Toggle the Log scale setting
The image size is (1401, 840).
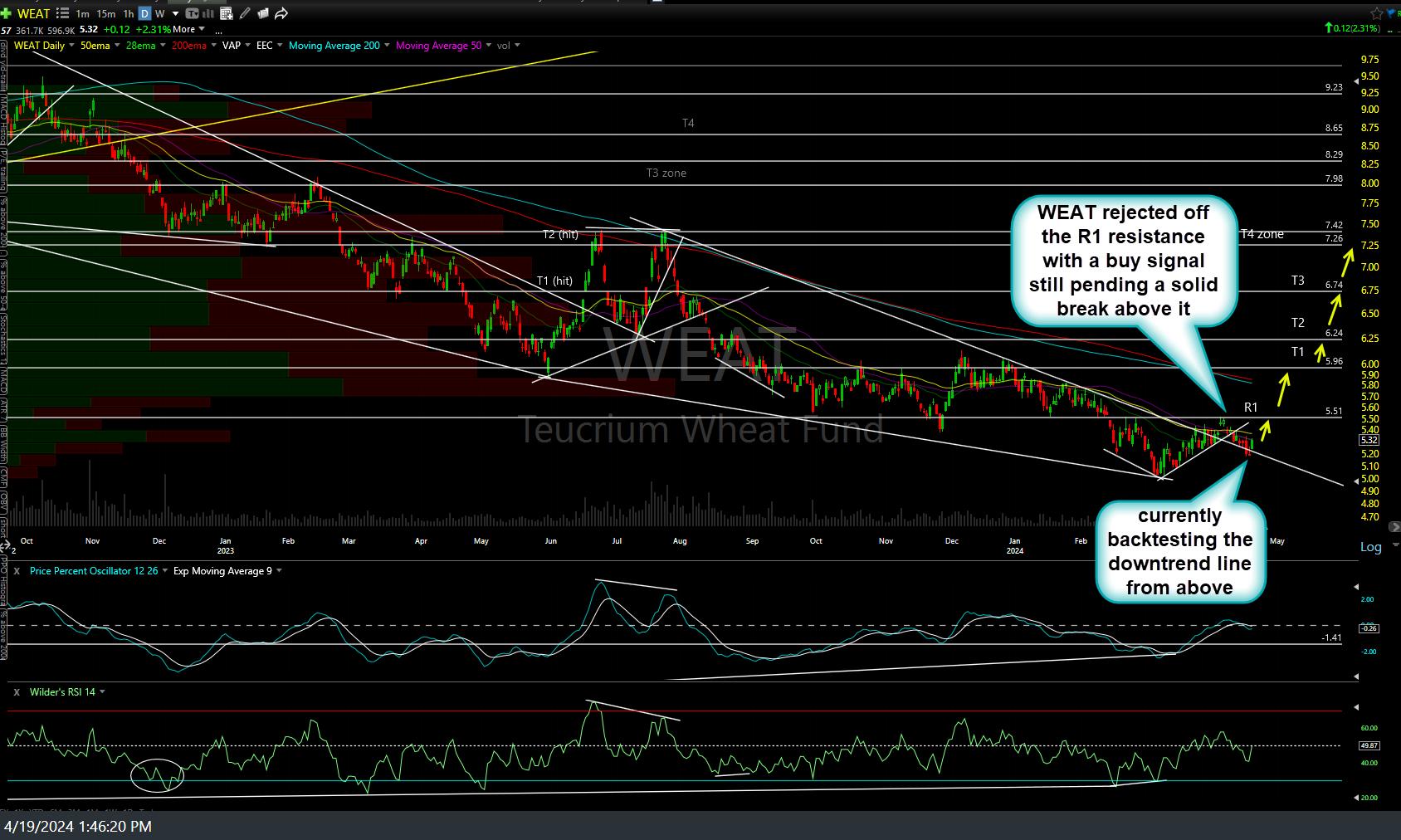[1370, 547]
